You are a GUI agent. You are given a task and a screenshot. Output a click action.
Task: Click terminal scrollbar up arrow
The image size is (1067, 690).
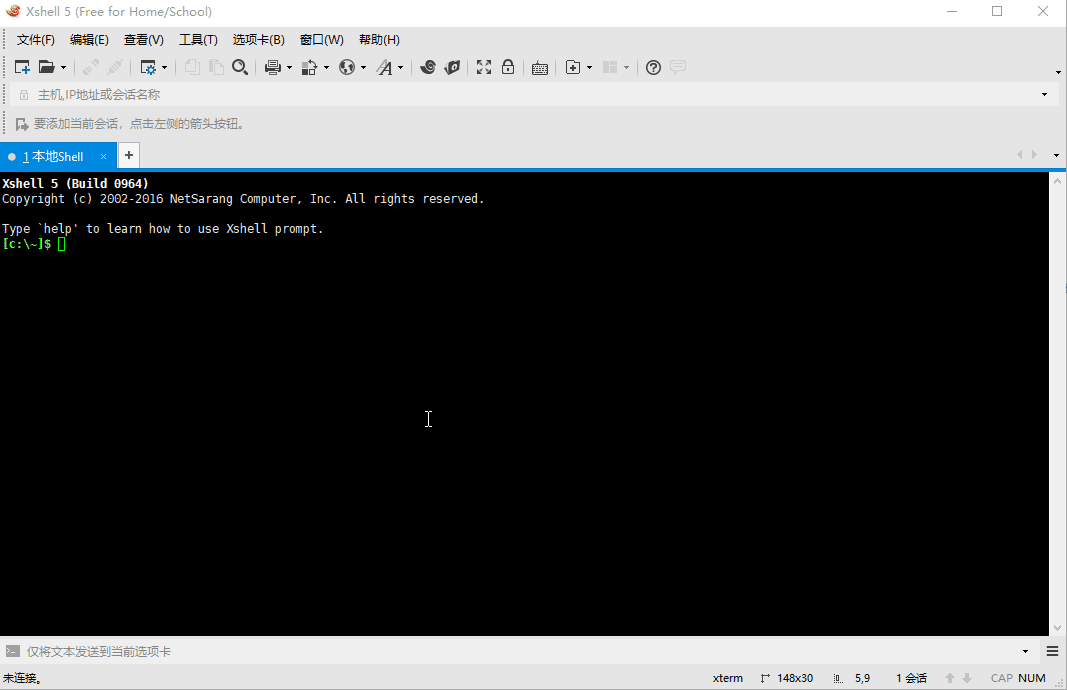point(1057,180)
